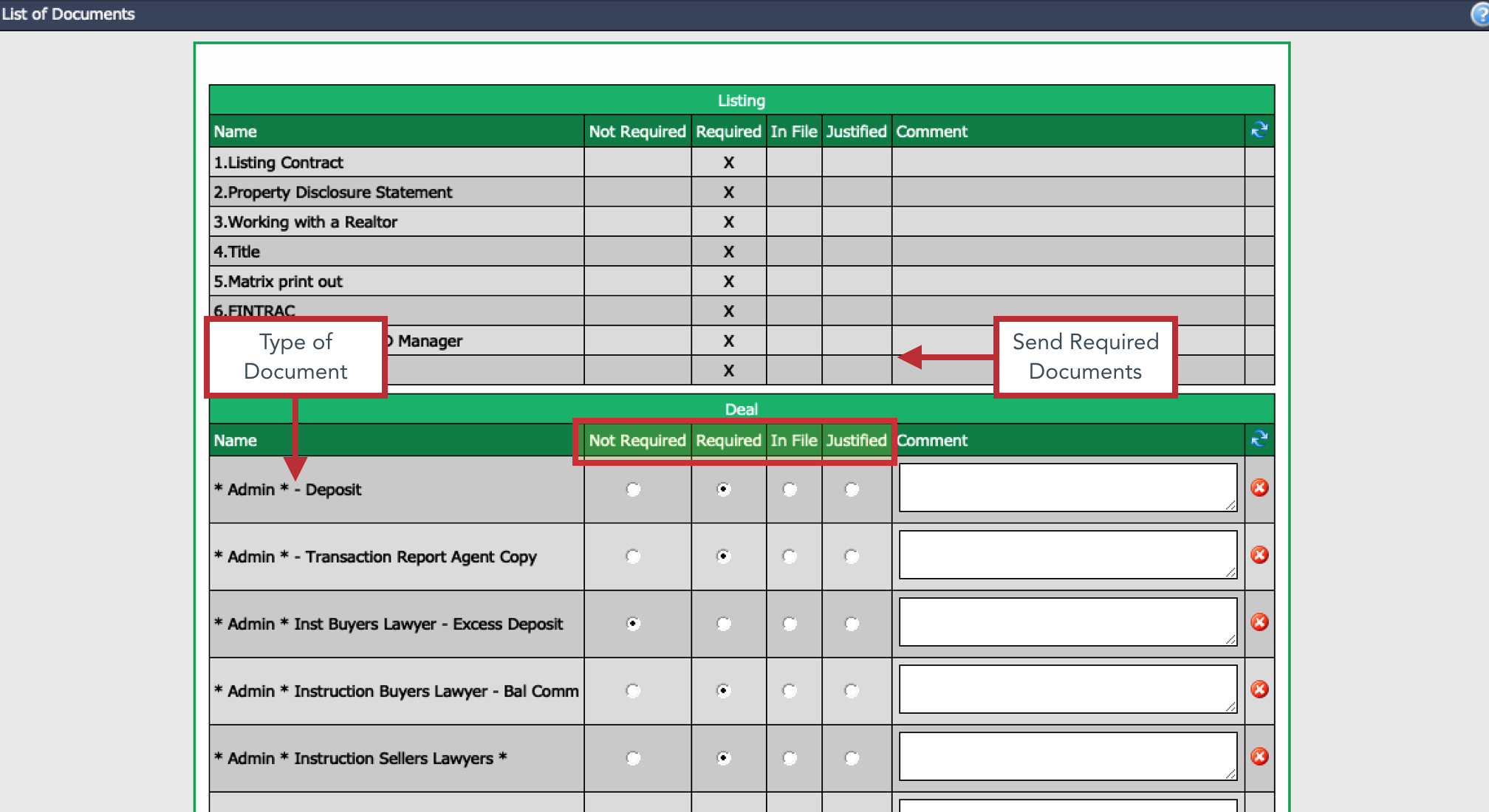This screenshot has width=1489, height=812.
Task: Mark Admin Deposit as Not Required
Action: click(633, 489)
